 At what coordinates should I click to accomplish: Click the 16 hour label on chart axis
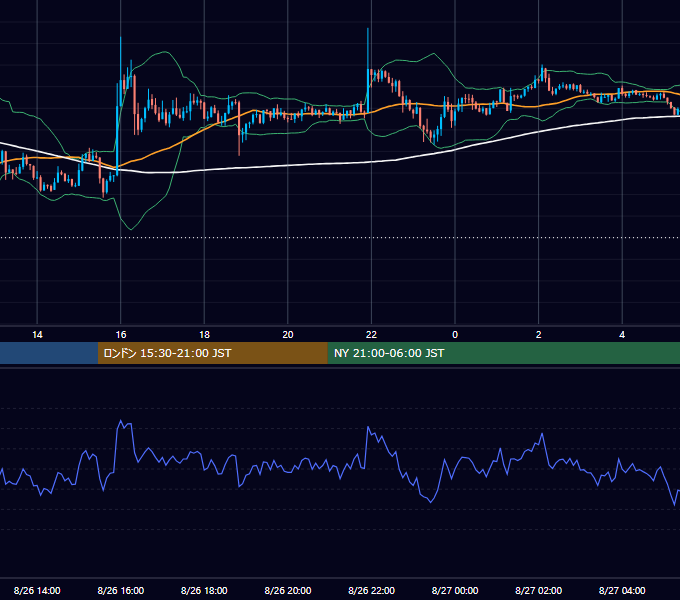pos(121,335)
